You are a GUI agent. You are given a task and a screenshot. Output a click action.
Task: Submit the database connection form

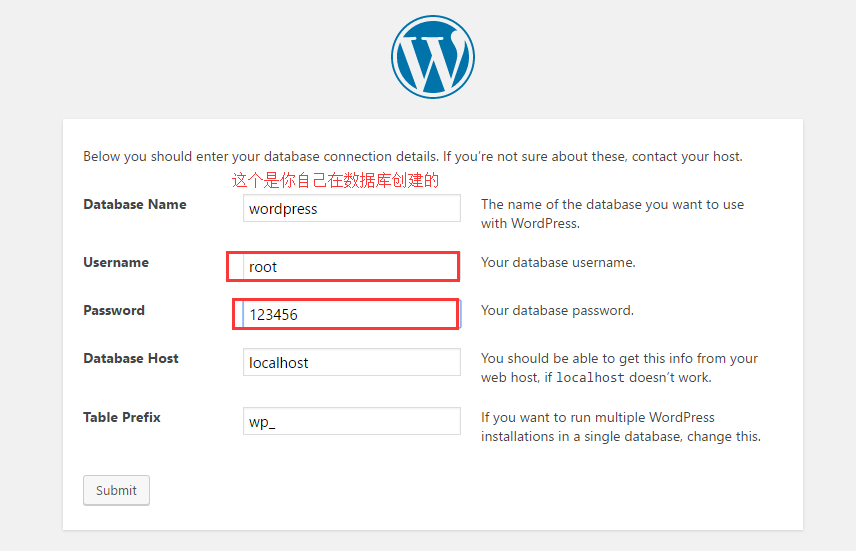click(x=116, y=490)
